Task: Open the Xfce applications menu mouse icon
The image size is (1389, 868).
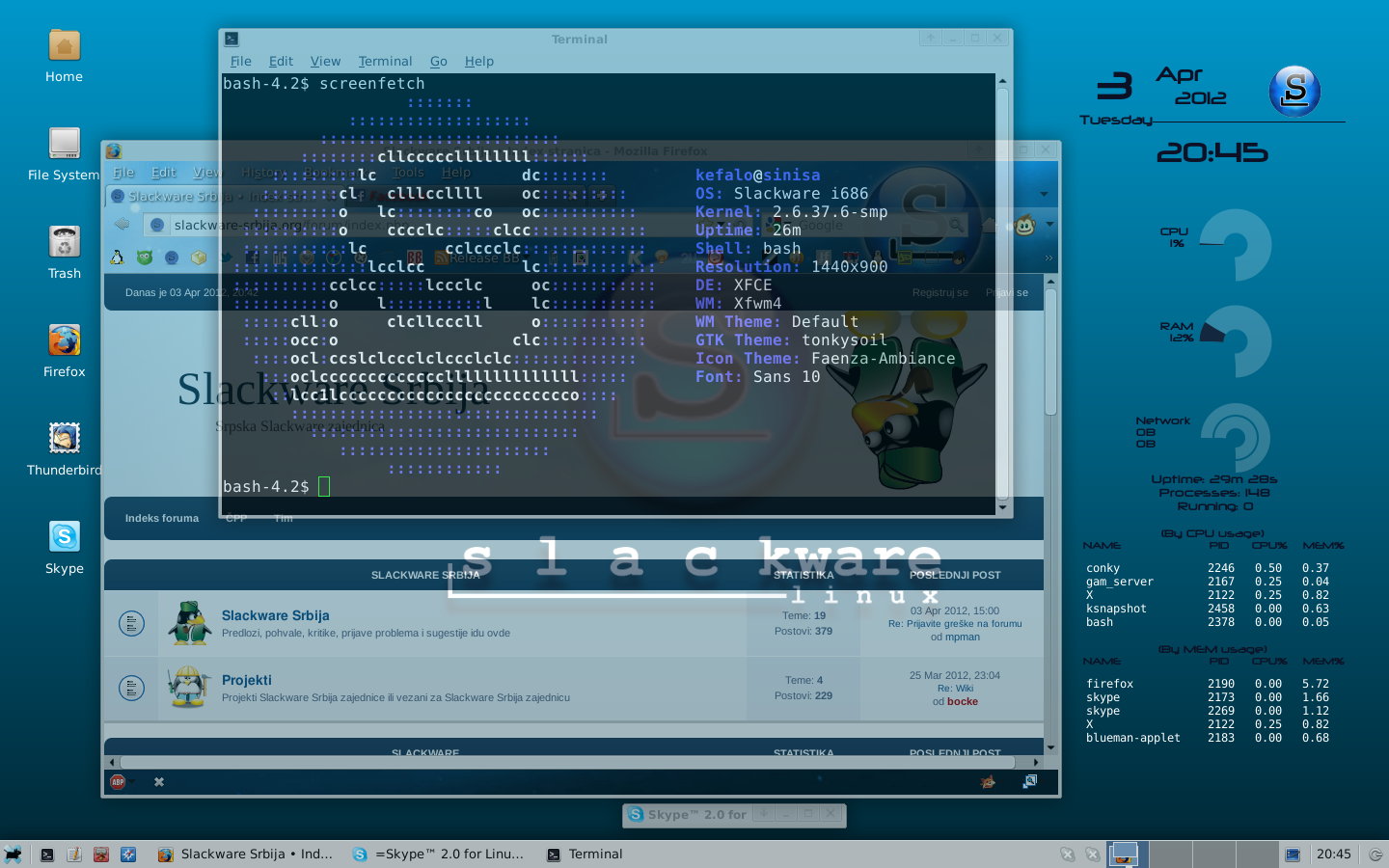Action: click(x=13, y=854)
